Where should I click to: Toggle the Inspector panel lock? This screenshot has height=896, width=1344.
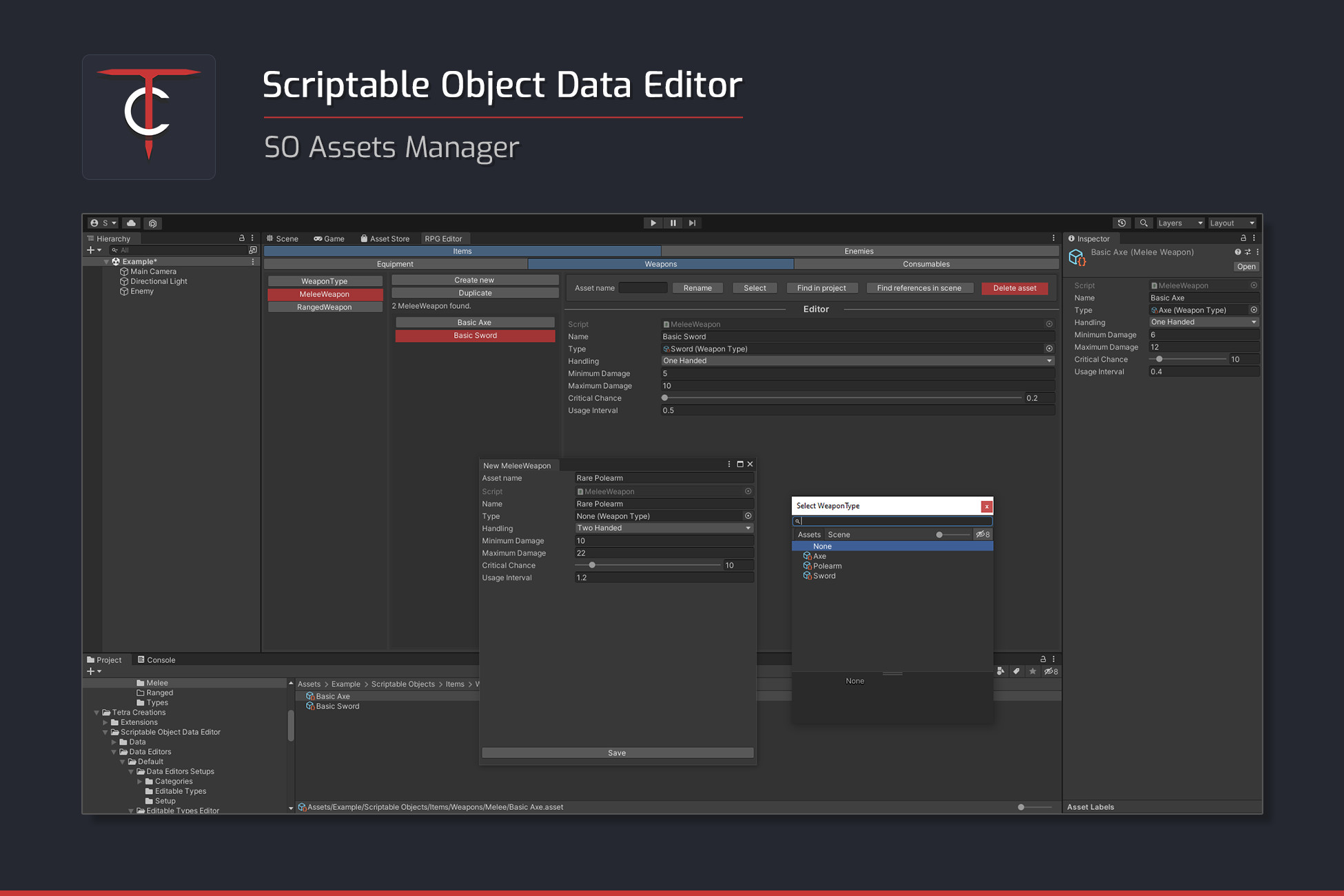pyautogui.click(x=1243, y=238)
